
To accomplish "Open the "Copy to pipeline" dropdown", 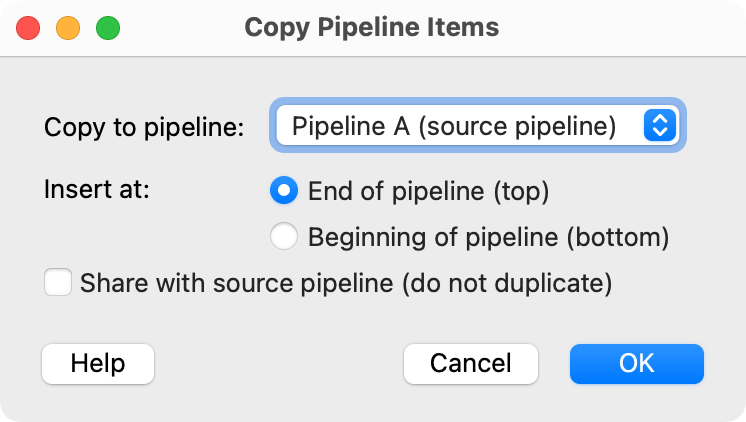I will [x=476, y=126].
